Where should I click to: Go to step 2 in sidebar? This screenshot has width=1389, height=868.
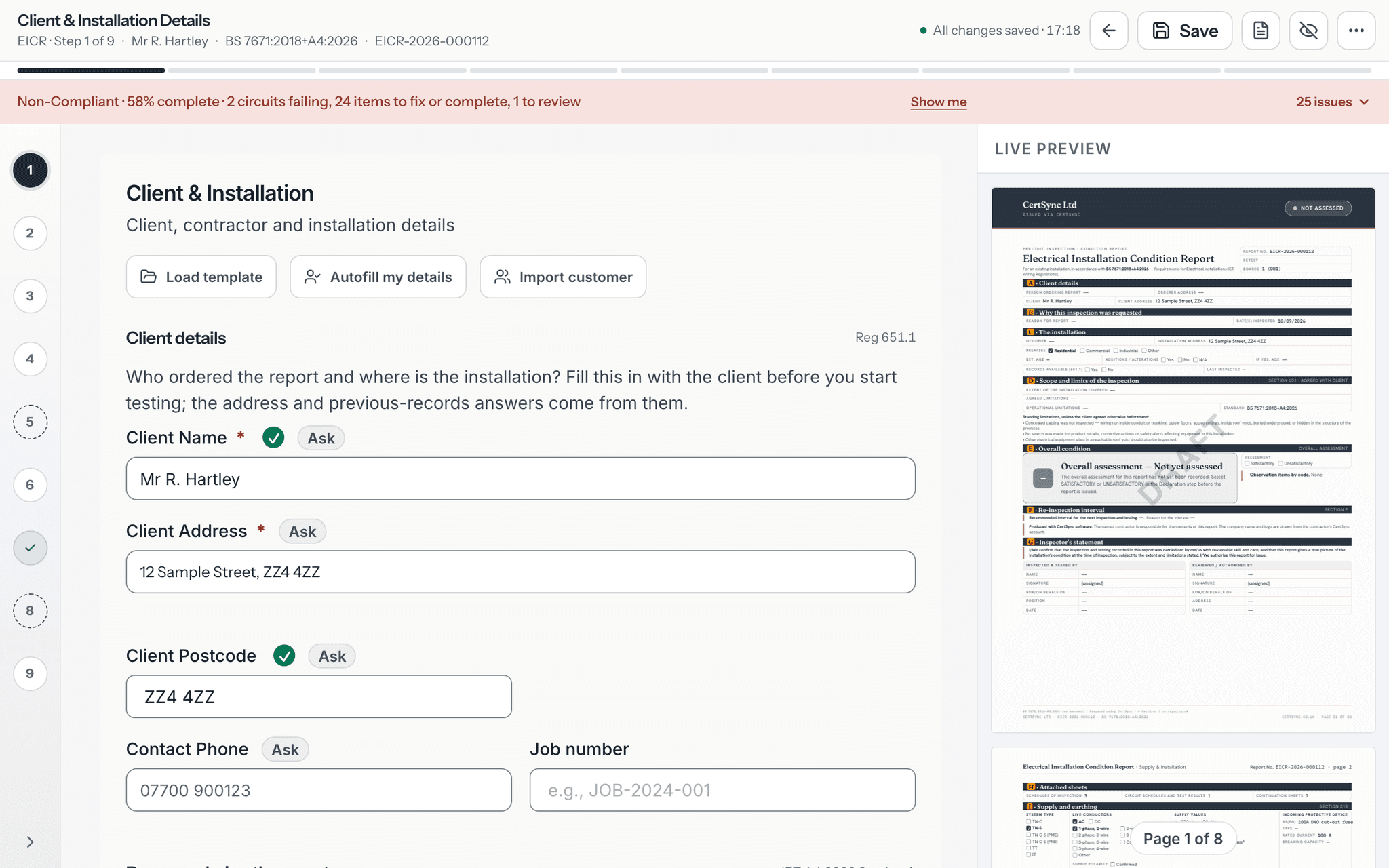coord(30,233)
